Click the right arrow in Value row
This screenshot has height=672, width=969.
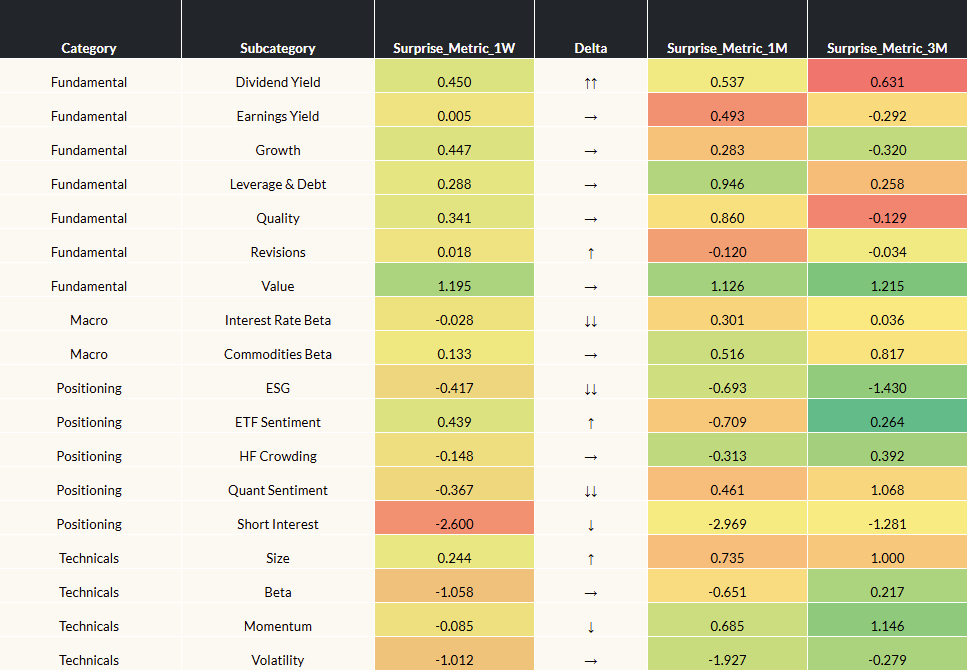591,287
